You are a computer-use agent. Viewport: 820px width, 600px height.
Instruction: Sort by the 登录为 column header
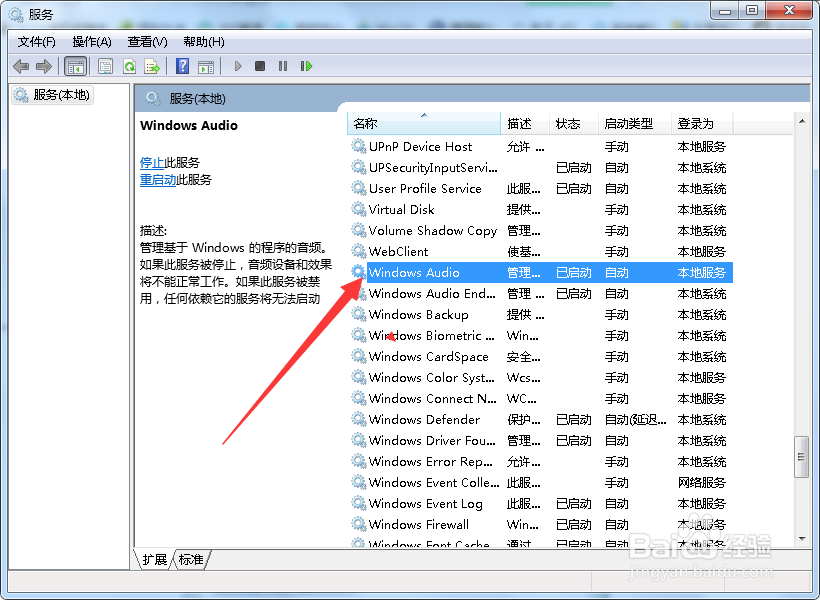[x=702, y=123]
